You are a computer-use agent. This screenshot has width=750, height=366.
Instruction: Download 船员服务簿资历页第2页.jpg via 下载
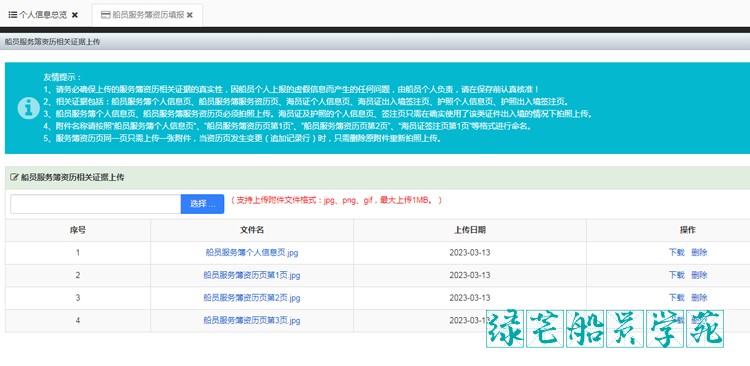coord(676,298)
